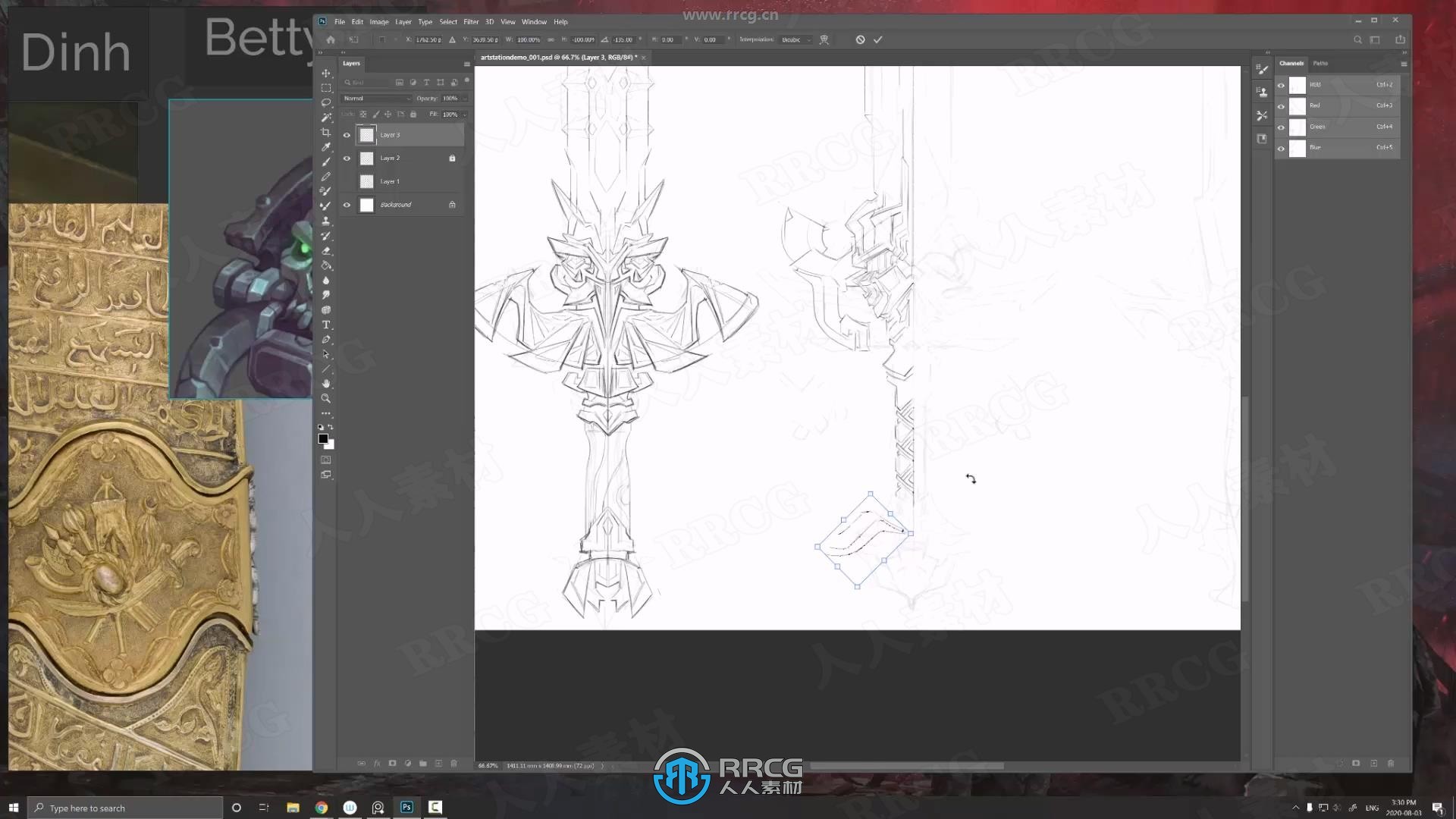Screen dimensions: 1456x819
Task: Select the Smudge tool
Action: click(x=326, y=295)
